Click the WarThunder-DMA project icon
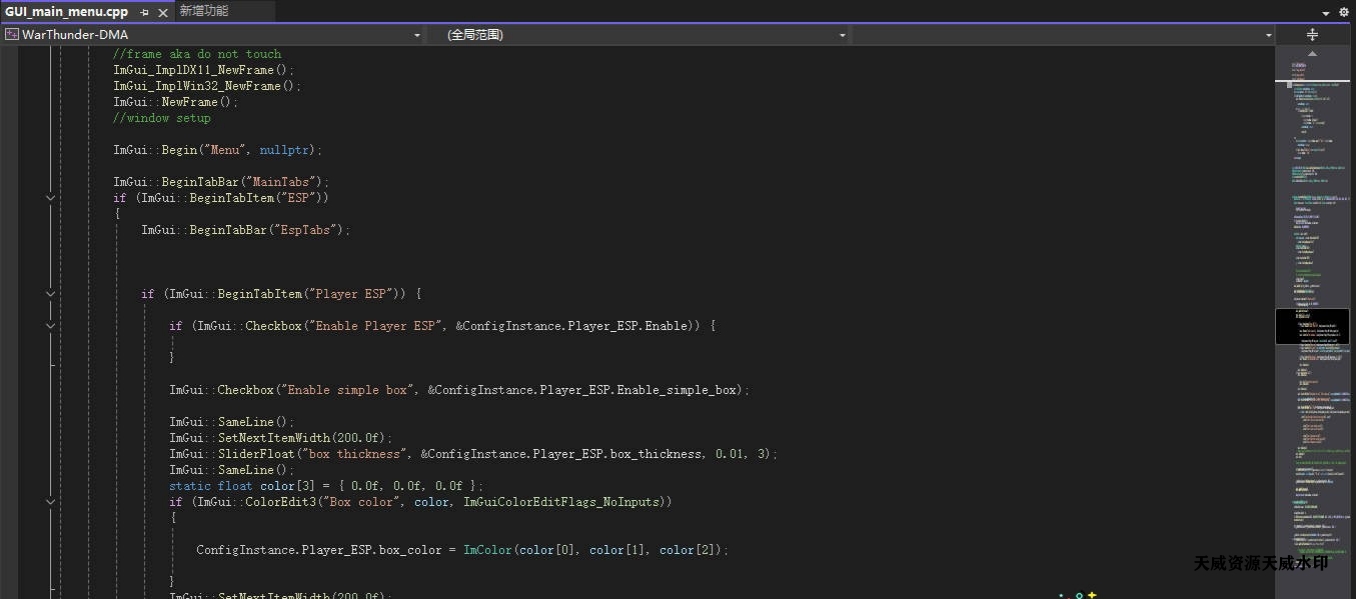 [12, 35]
